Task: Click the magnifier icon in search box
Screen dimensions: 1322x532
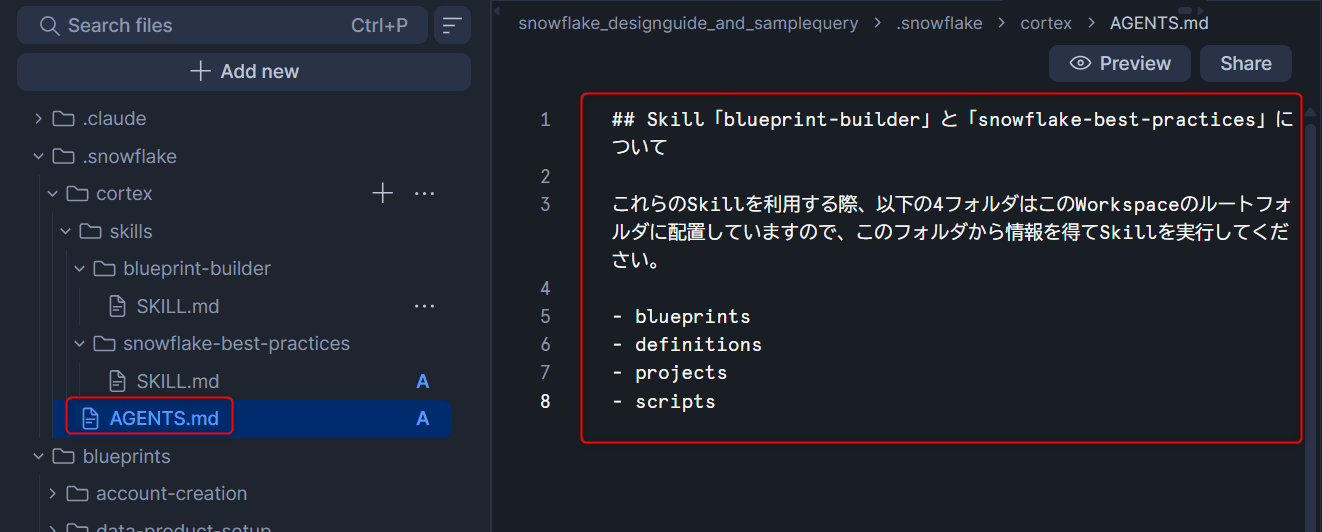Action: point(49,26)
